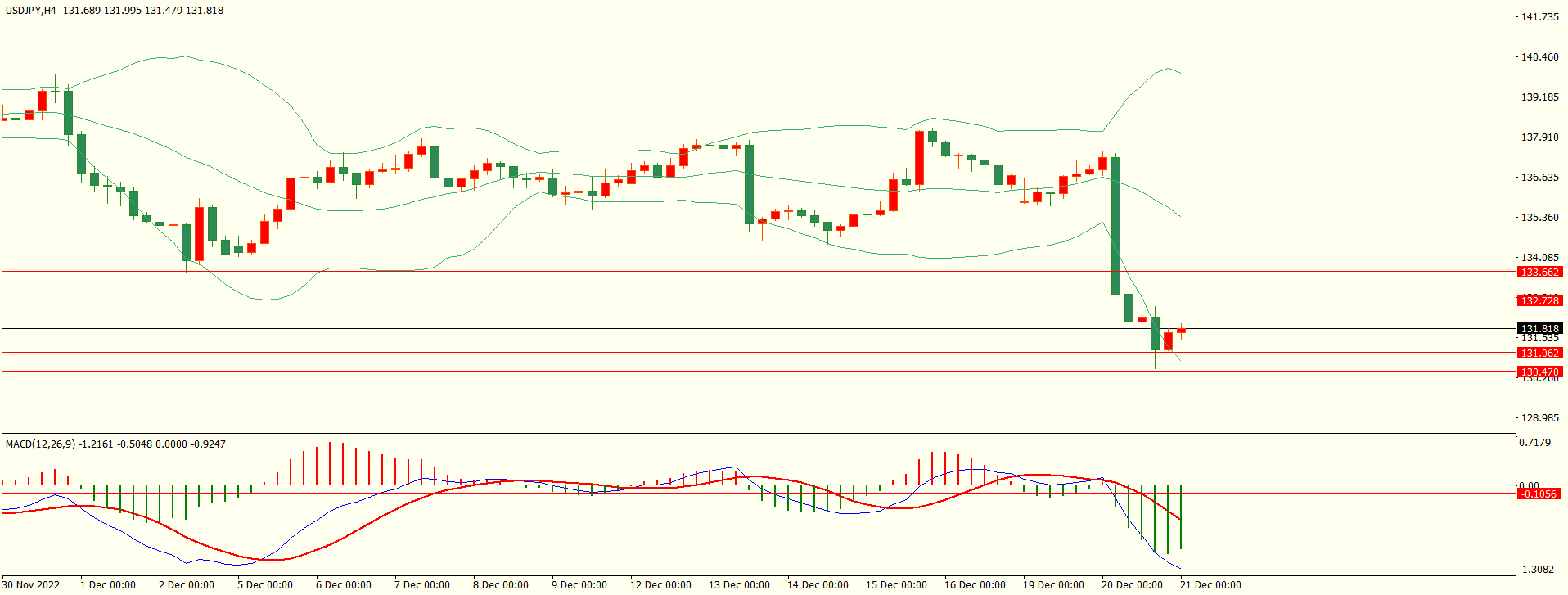
Task: Click the 0.7179 MACD scale label
Action: point(1534,443)
